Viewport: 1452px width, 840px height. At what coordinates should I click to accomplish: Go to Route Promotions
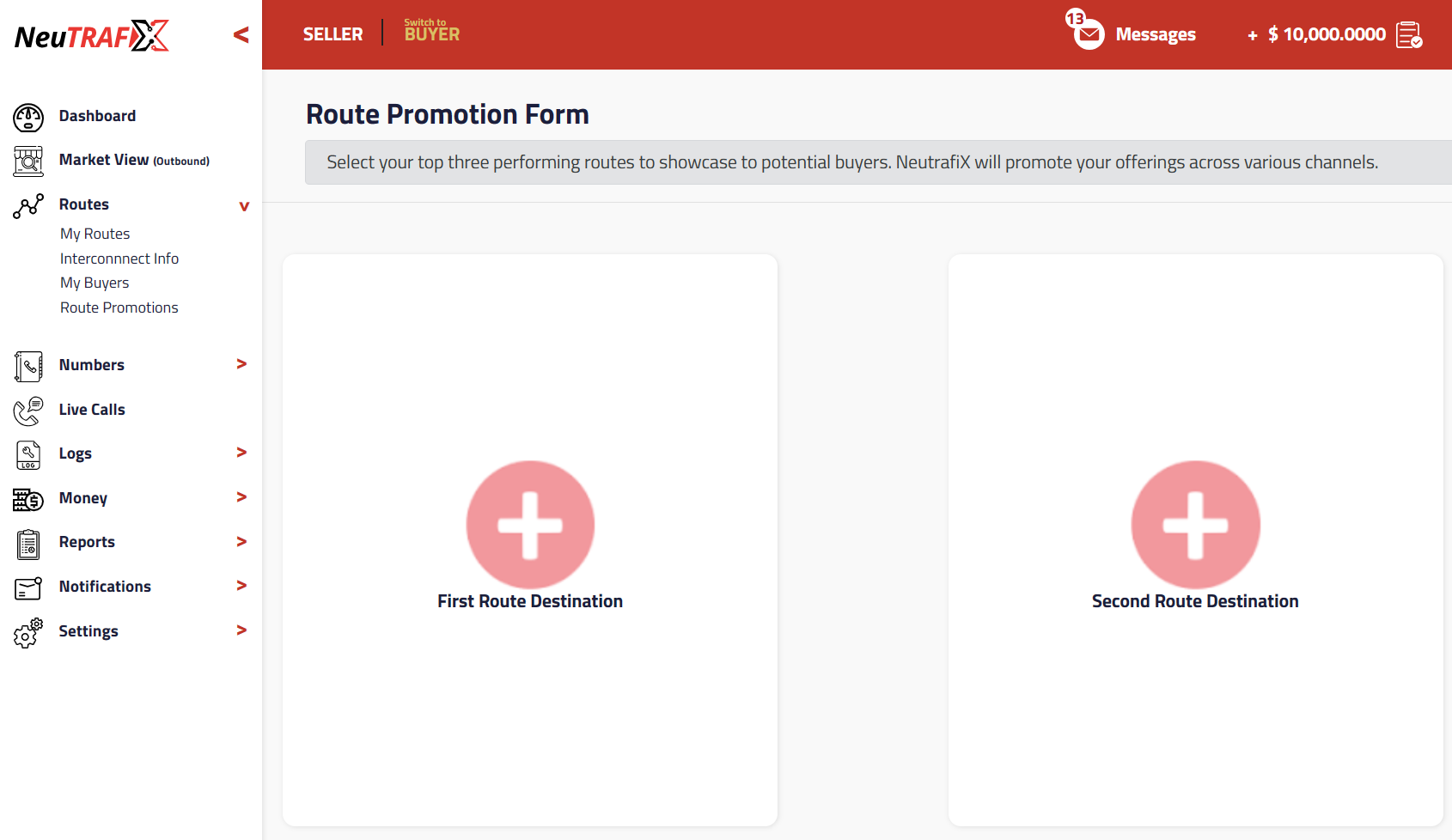119,307
